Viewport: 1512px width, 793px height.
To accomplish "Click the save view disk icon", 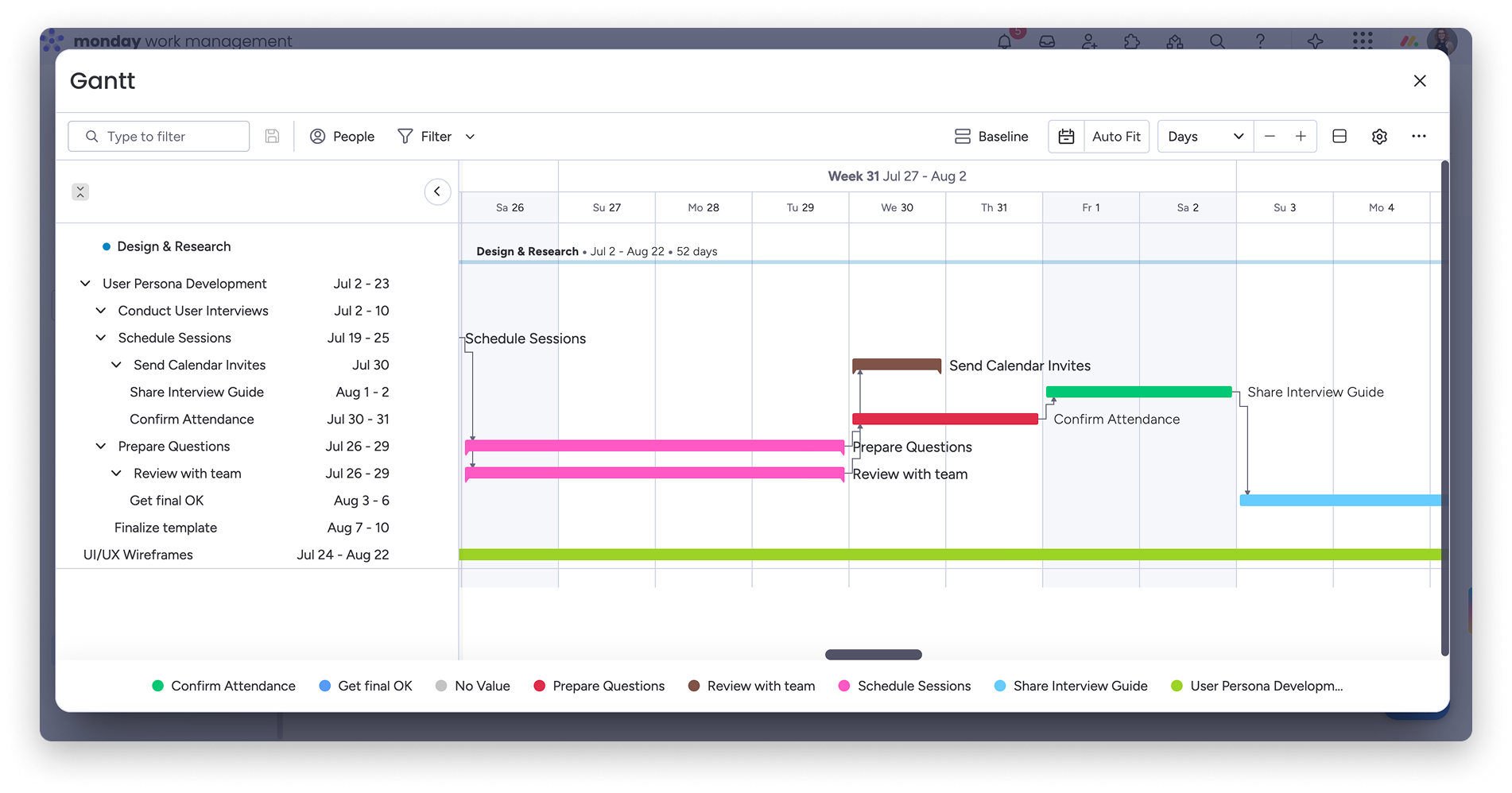I will (272, 137).
